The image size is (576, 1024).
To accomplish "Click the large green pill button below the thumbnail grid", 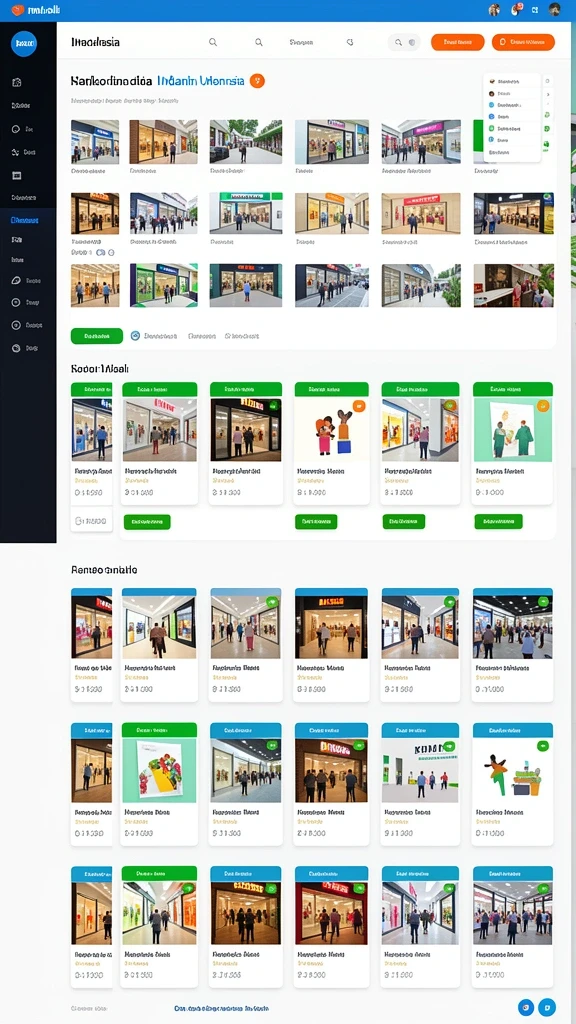I will click(x=97, y=336).
